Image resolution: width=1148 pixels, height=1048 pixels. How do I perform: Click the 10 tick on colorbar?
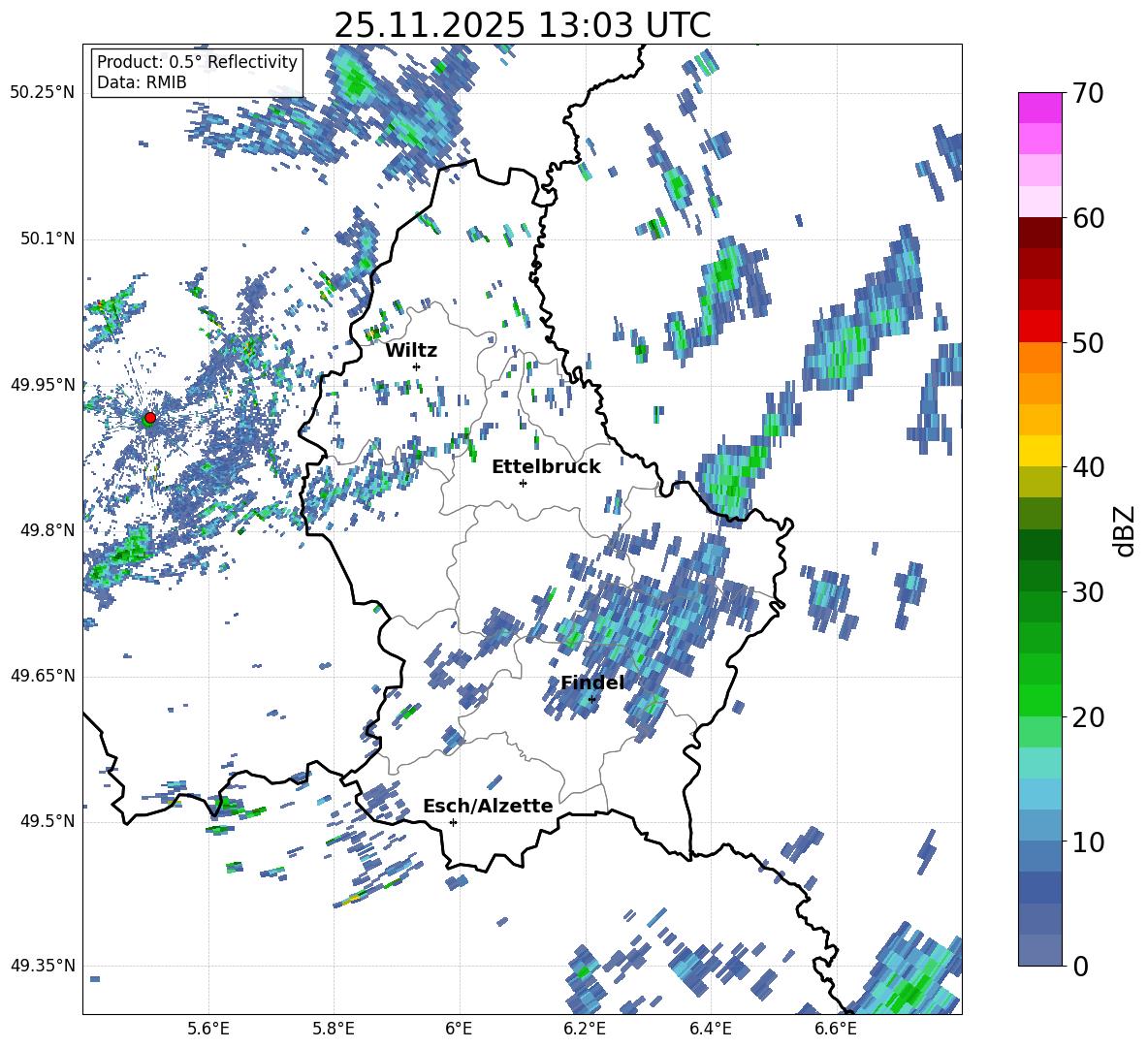(1087, 842)
